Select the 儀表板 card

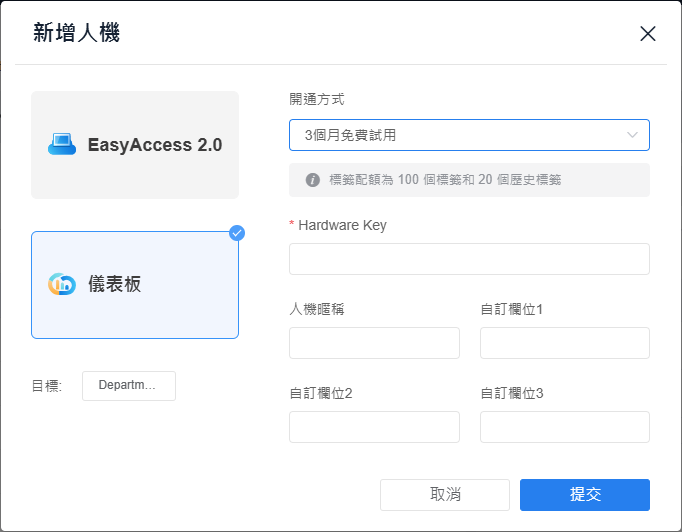[x=135, y=285]
